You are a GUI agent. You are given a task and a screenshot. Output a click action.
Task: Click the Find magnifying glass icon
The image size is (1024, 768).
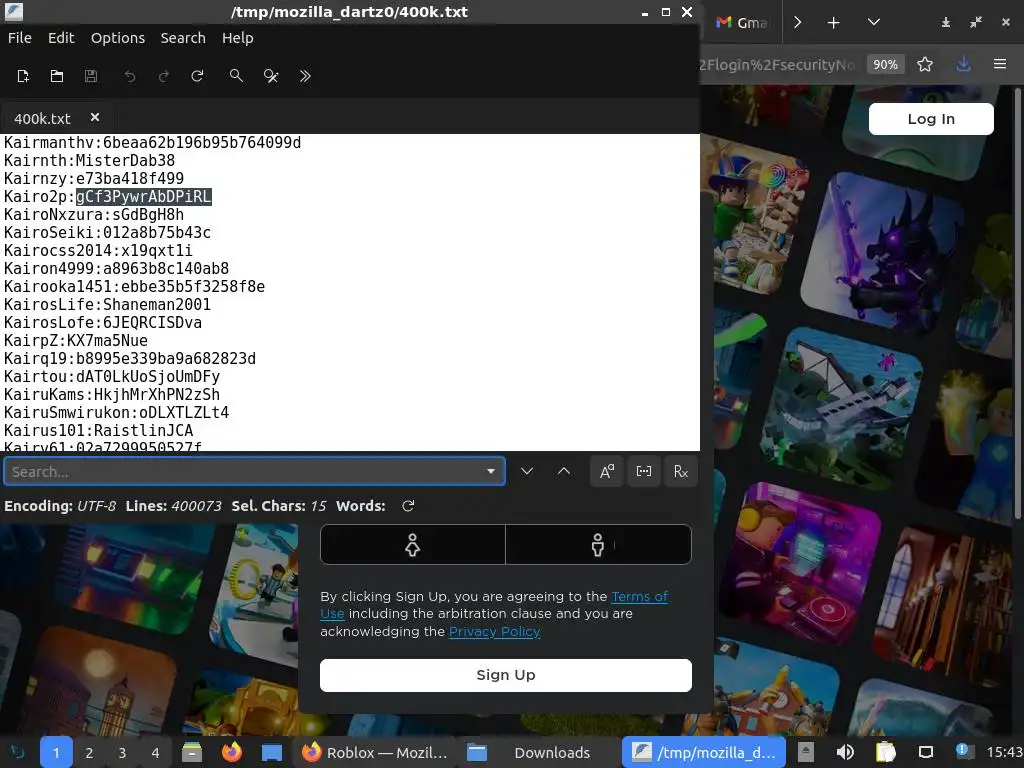236,76
